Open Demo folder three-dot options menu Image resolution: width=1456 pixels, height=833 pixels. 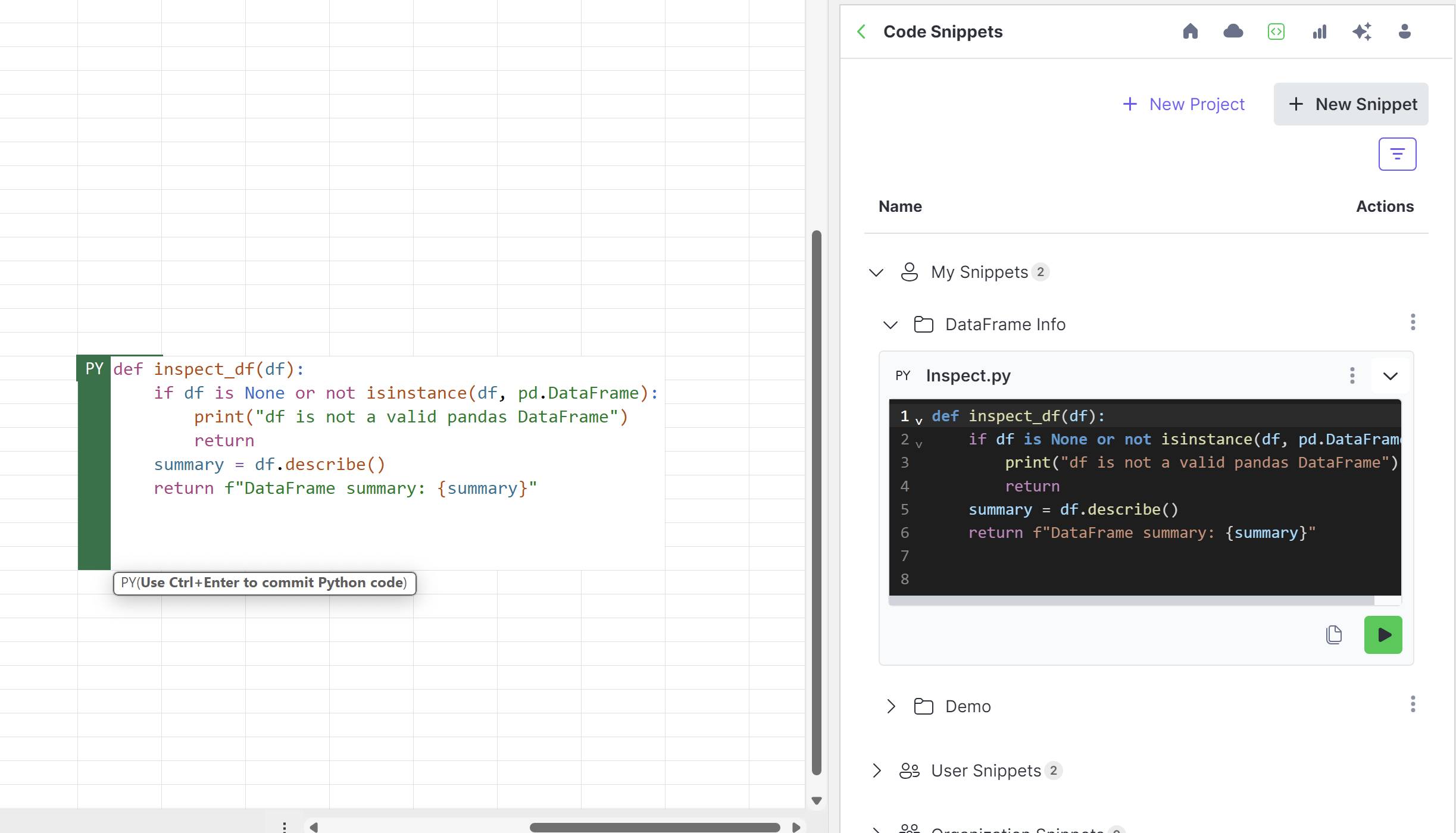tap(1413, 704)
